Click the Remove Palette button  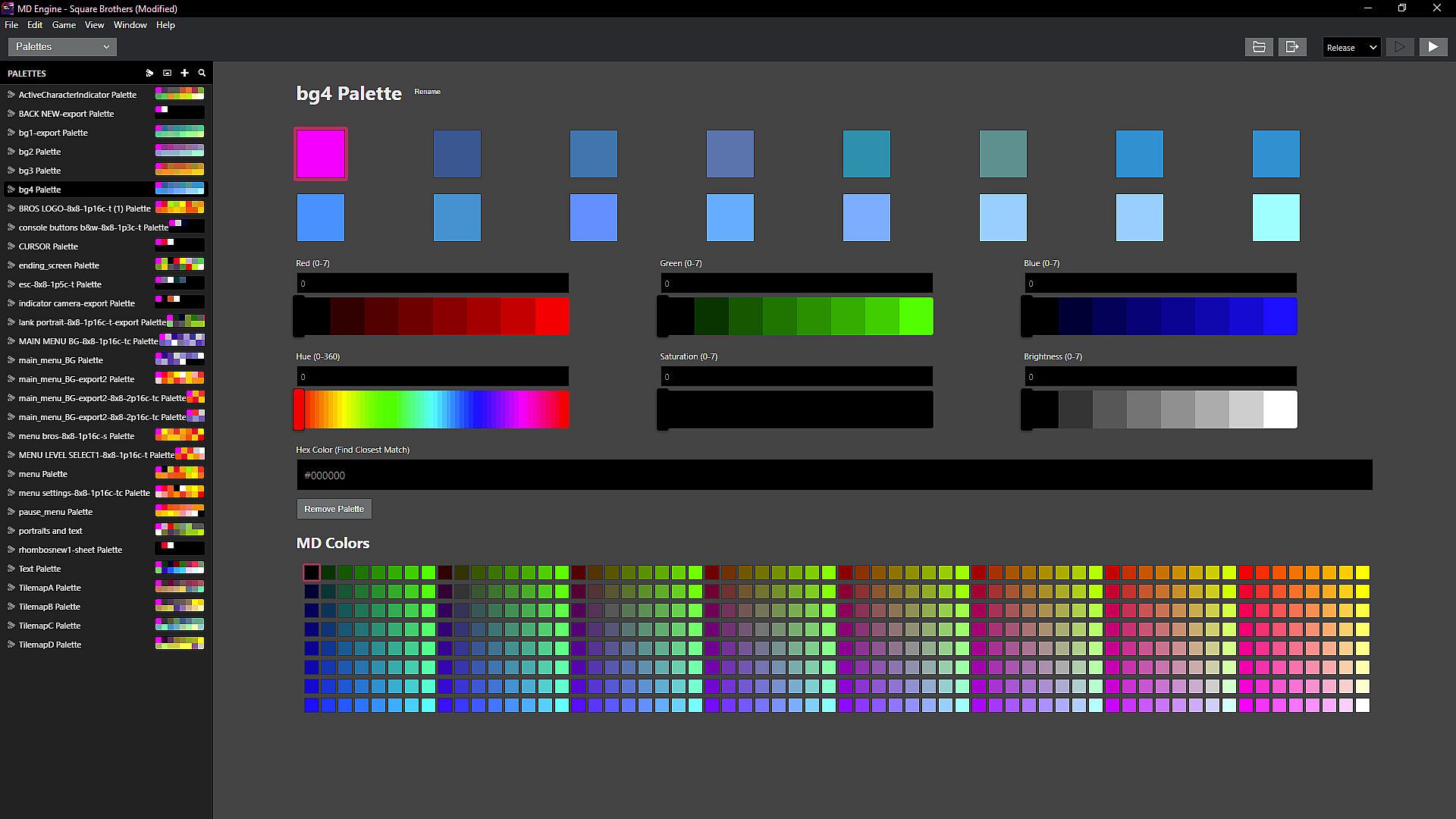(x=334, y=509)
